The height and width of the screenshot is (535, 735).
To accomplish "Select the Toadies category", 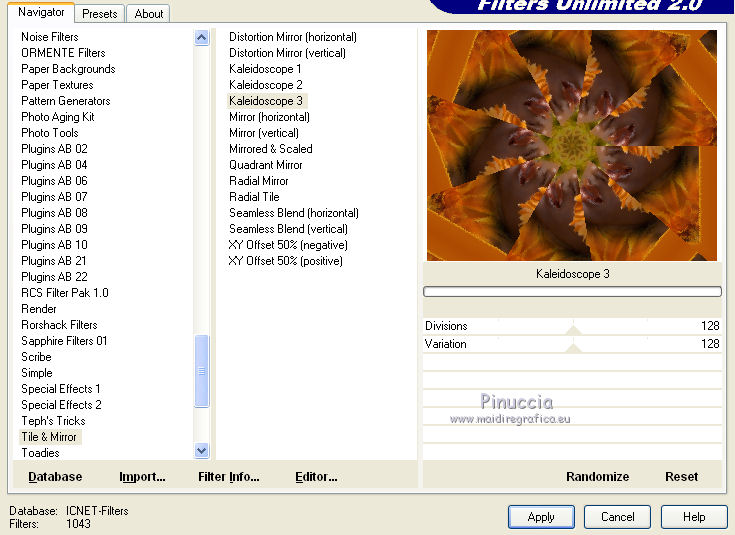I will 40,452.
